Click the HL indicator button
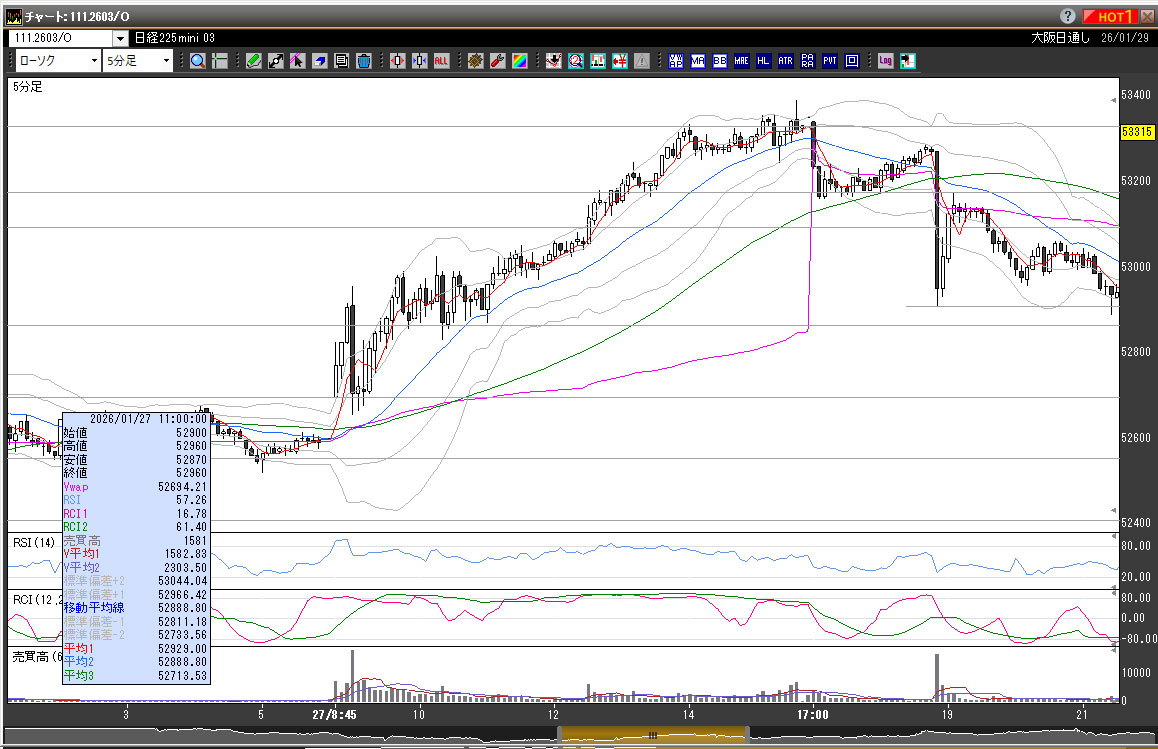The width and height of the screenshot is (1158, 749). 763,61
